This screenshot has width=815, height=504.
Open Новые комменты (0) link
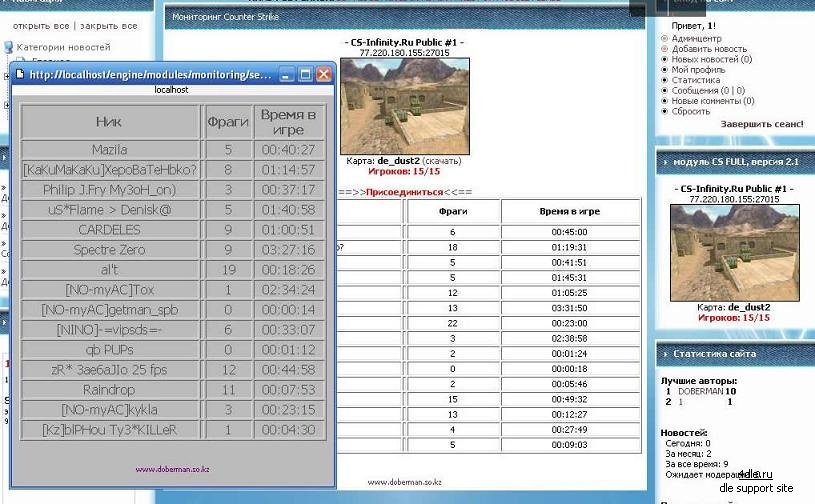pyautogui.click(x=713, y=101)
